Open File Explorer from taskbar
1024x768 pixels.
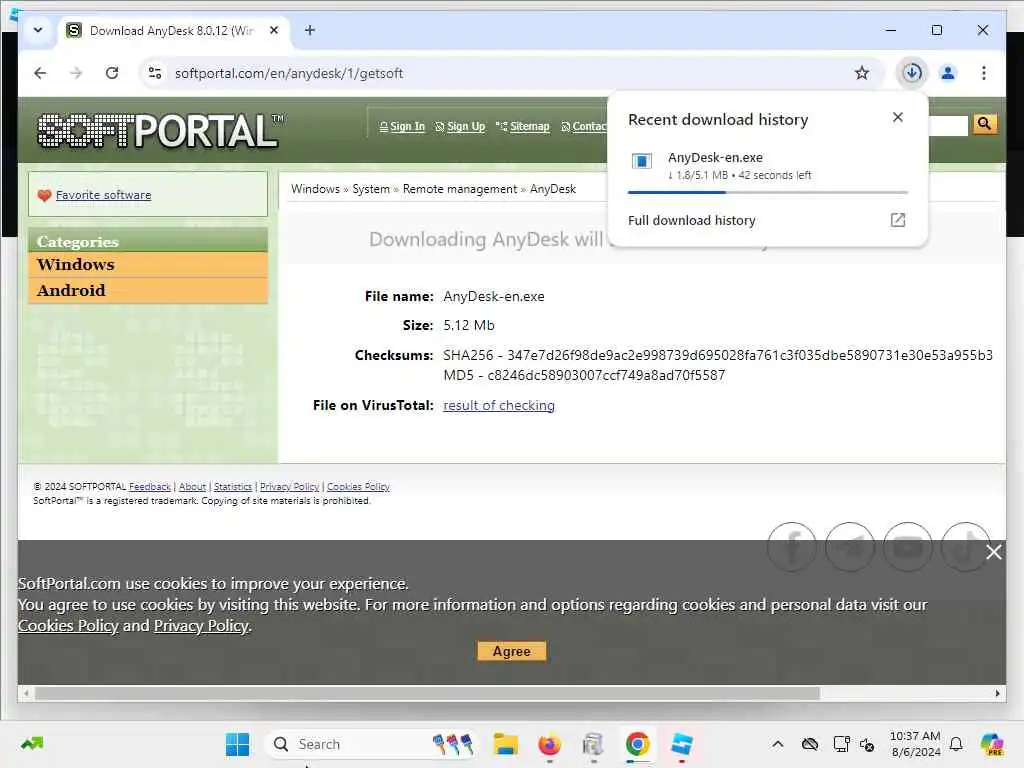pos(505,744)
